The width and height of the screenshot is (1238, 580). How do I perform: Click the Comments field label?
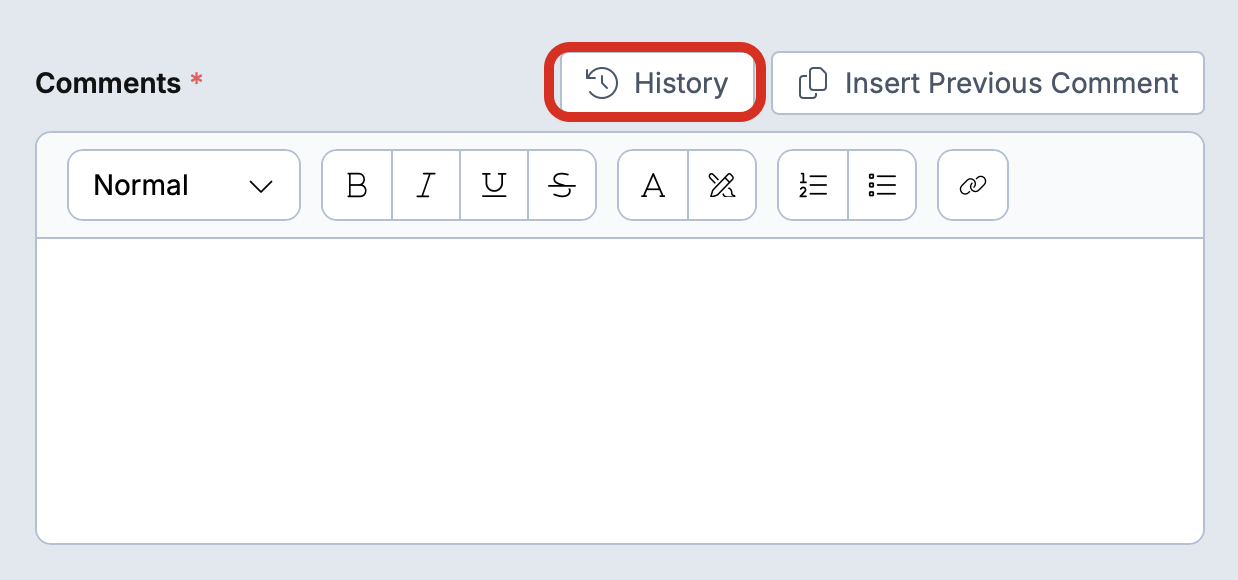pyautogui.click(x=108, y=83)
